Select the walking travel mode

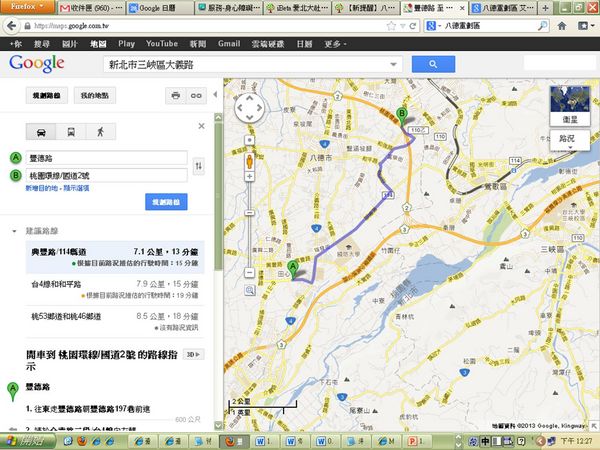pos(100,131)
